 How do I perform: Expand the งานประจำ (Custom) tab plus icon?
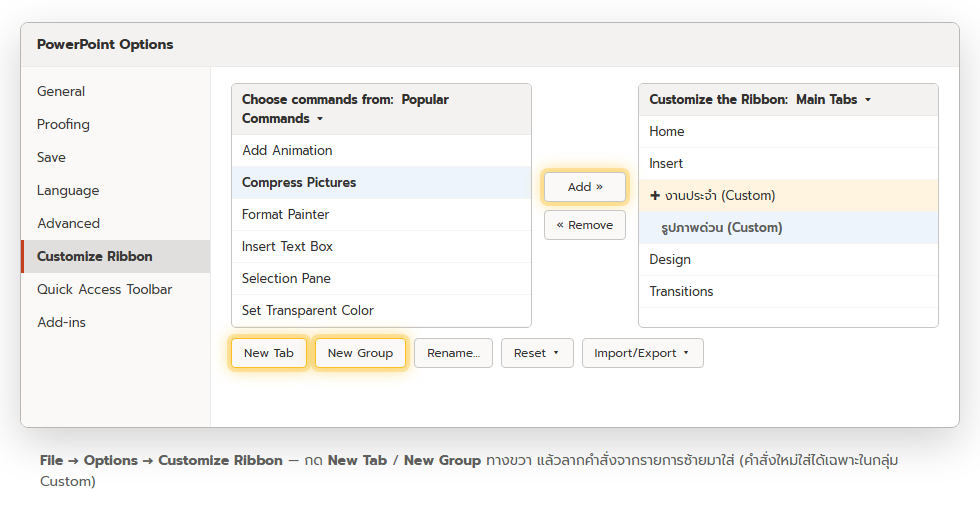[x=655, y=196]
